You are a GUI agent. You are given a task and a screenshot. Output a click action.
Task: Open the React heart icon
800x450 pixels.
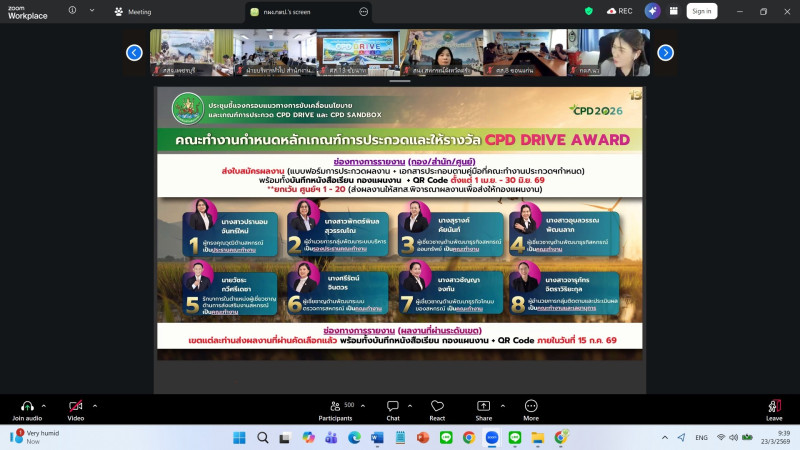point(437,406)
